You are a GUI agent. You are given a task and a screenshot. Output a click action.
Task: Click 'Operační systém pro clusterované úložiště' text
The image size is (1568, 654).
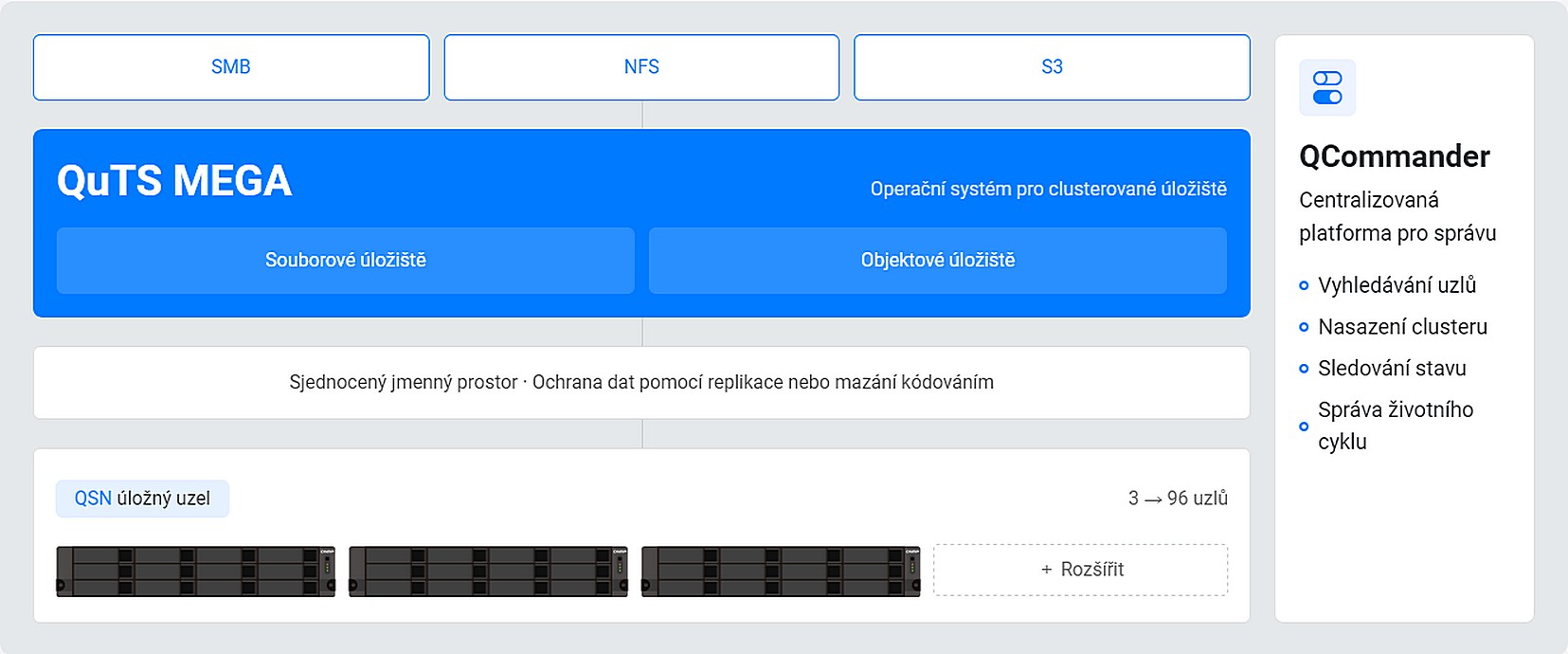pos(1049,189)
